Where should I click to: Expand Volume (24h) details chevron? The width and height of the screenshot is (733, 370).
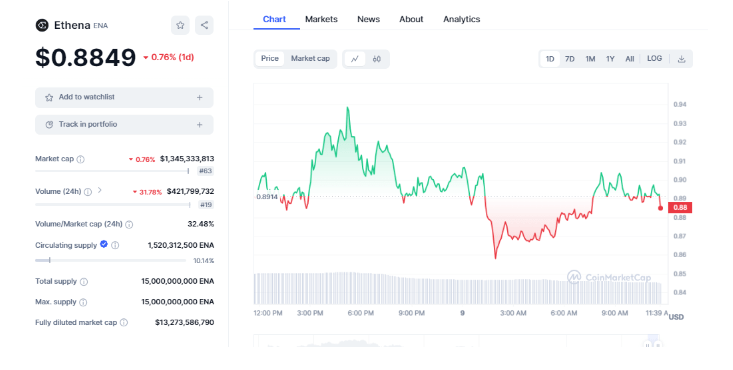click(x=100, y=190)
